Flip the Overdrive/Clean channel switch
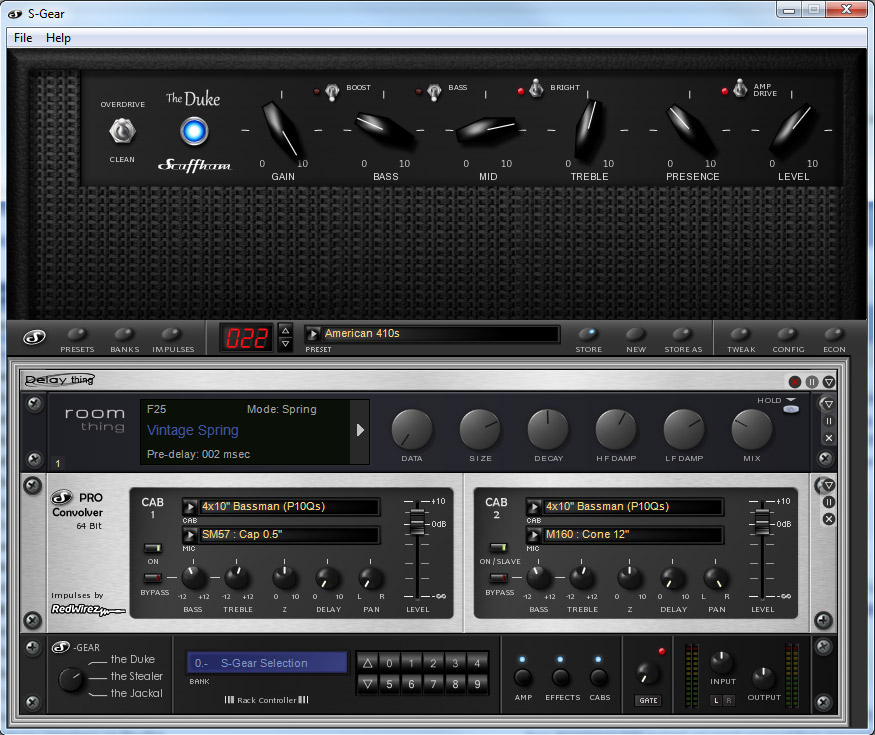Viewport: 875px width, 735px height. (122, 131)
